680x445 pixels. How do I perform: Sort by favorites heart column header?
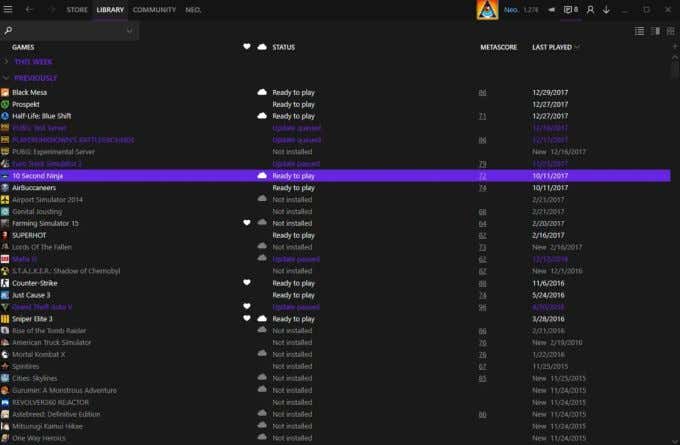point(247,46)
